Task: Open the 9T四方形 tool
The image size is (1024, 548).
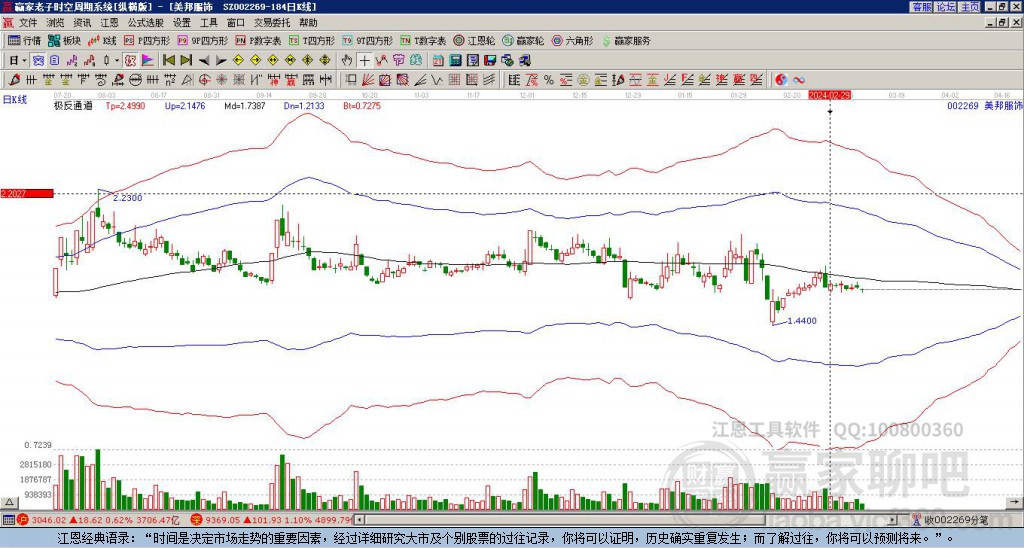Action: click(368, 40)
